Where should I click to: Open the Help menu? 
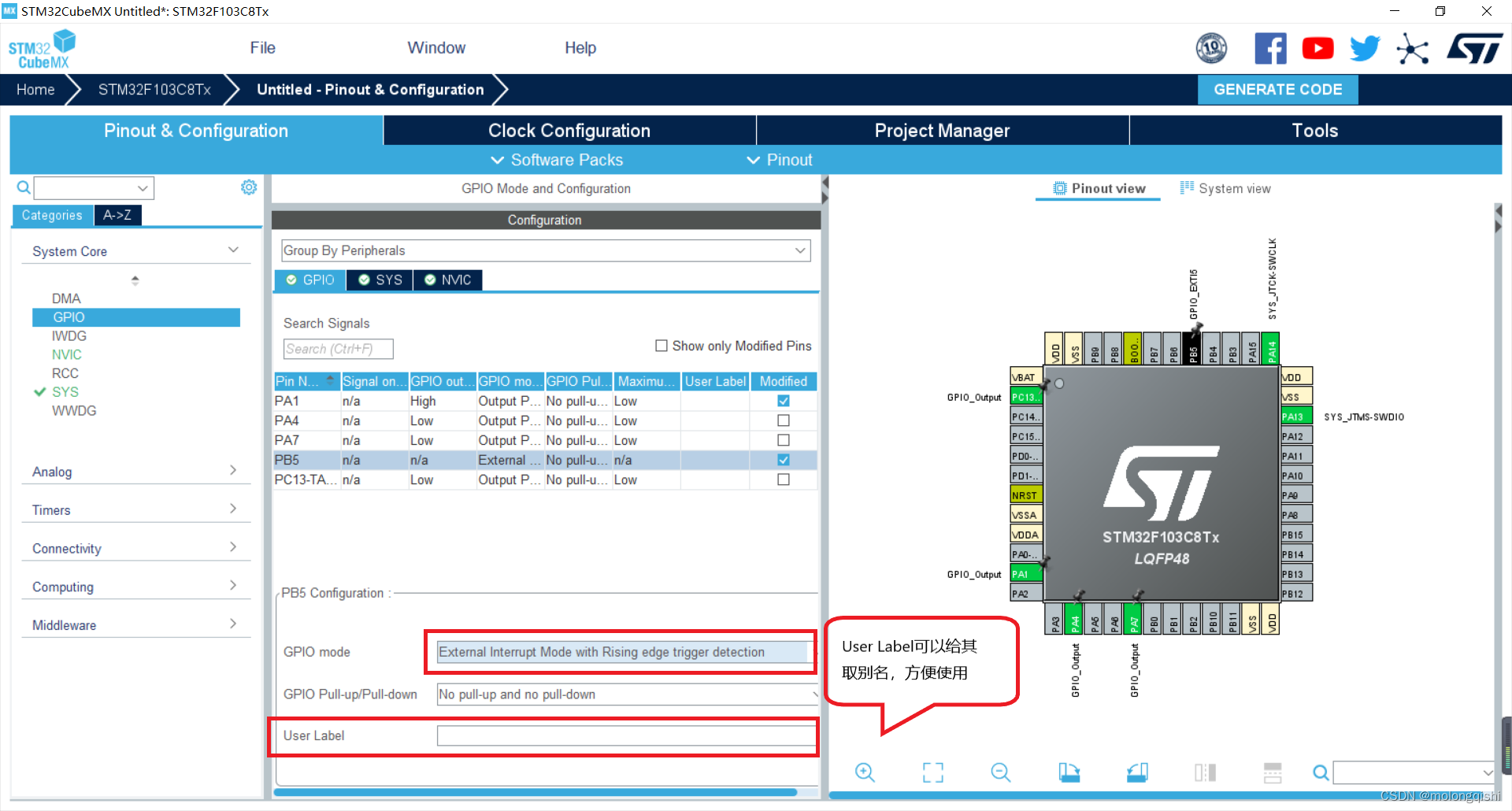click(580, 48)
